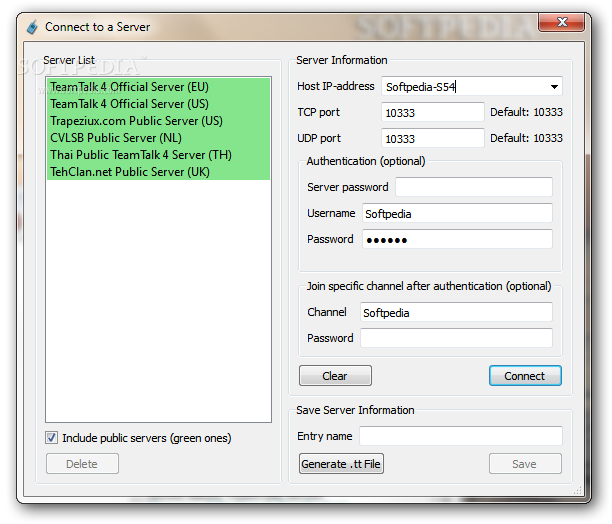Screen dimensions: 612x524
Task: Focus the Entry name field
Action: [x=461, y=436]
